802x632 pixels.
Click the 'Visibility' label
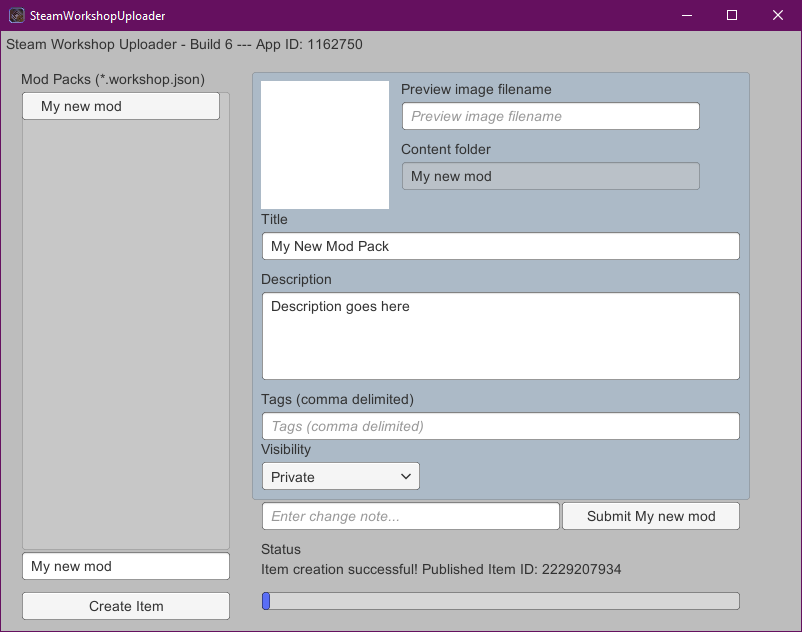(286, 449)
